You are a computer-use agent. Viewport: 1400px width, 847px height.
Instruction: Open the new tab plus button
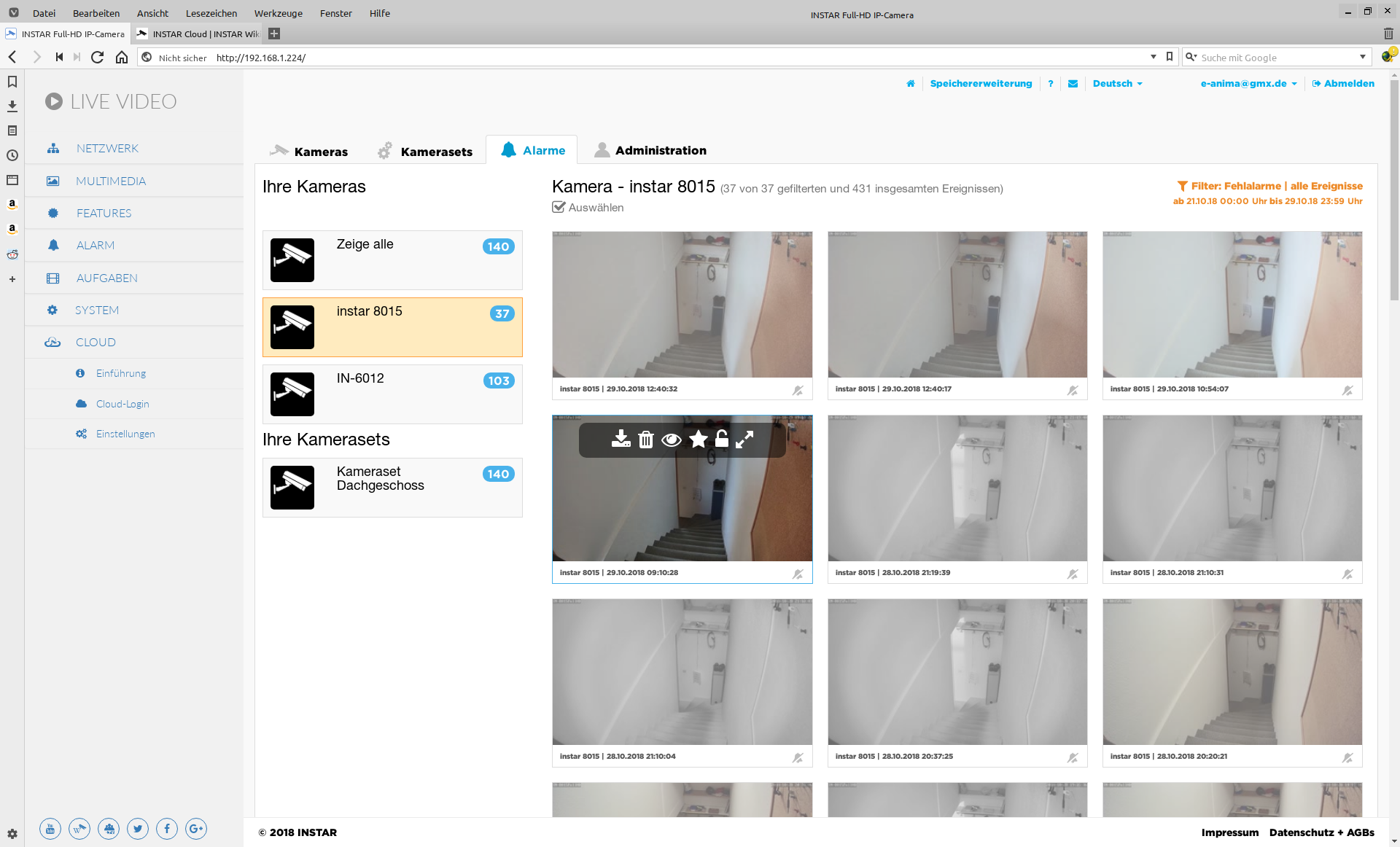[x=274, y=34]
